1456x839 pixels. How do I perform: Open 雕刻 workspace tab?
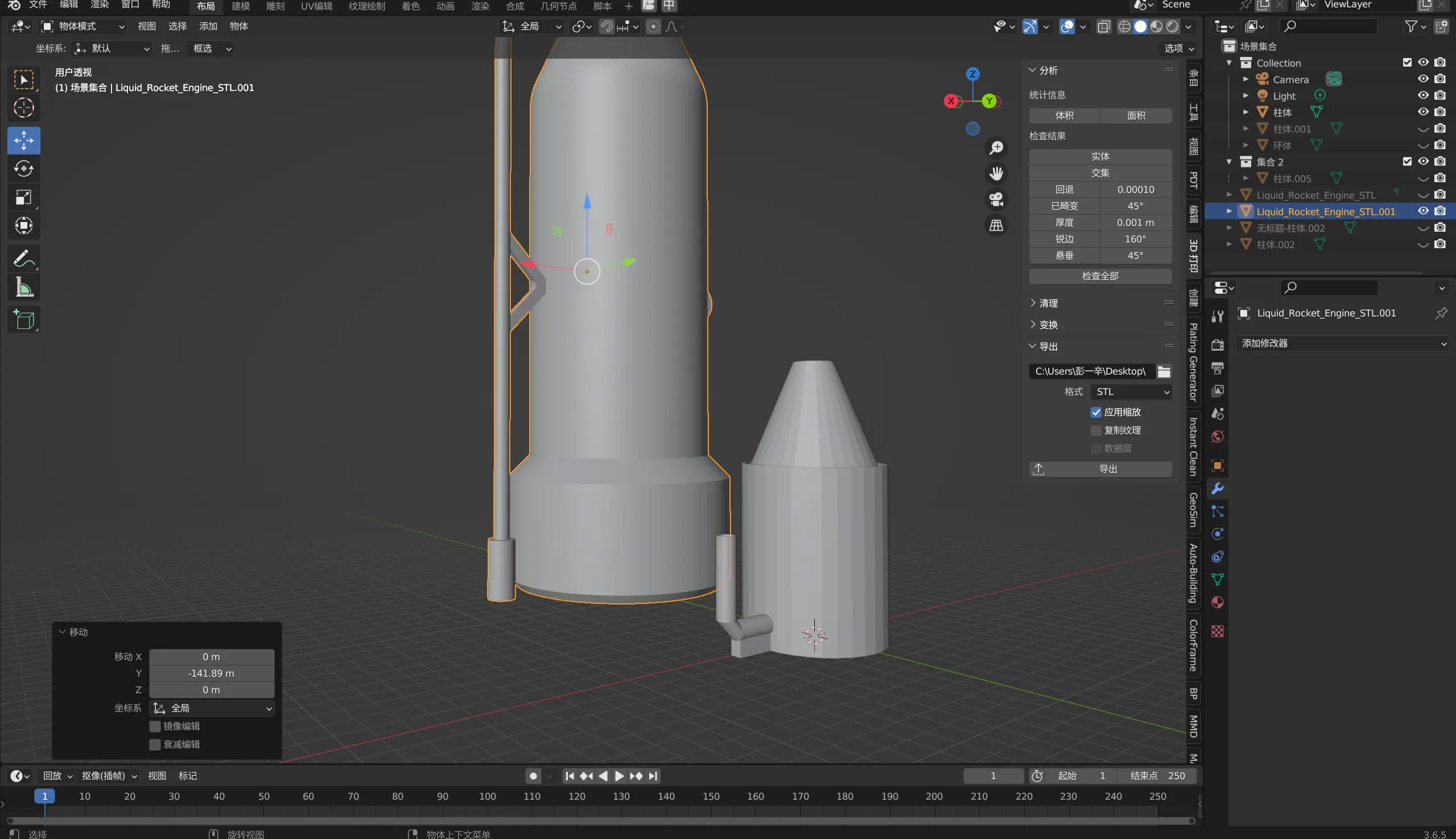click(x=275, y=6)
